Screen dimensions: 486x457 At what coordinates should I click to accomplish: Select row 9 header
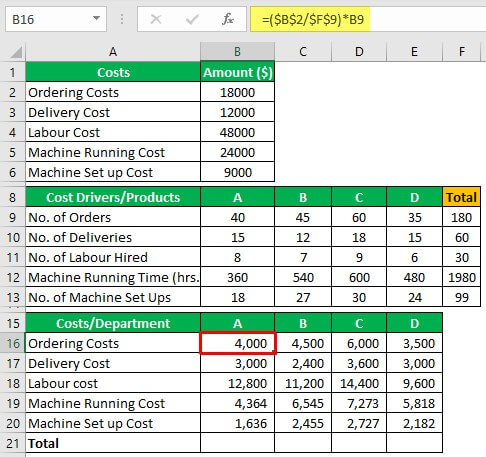point(13,217)
